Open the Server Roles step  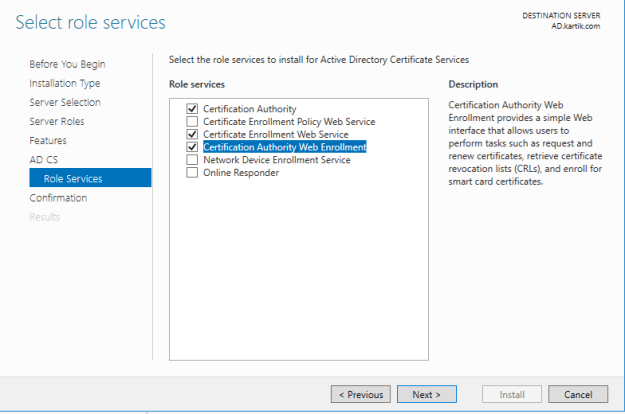point(57,122)
